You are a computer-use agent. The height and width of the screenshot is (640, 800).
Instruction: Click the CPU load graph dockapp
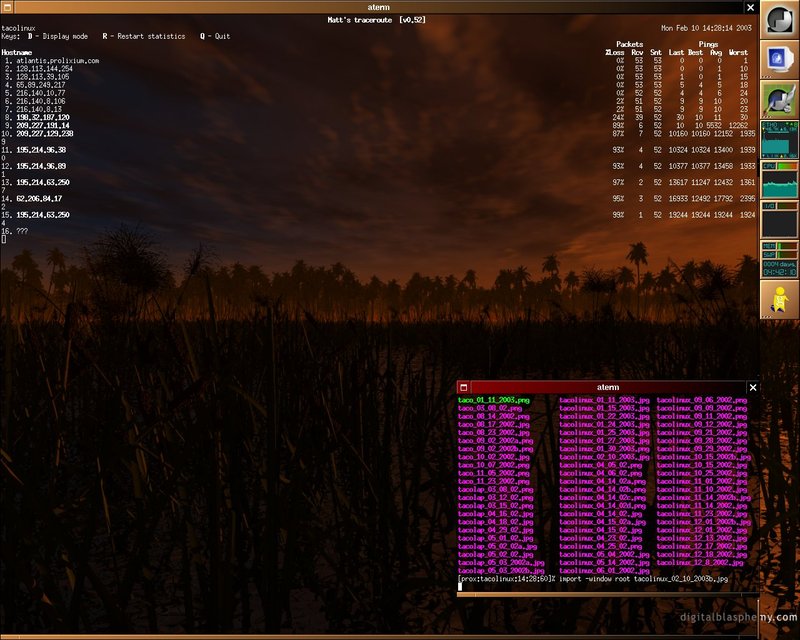click(x=779, y=180)
